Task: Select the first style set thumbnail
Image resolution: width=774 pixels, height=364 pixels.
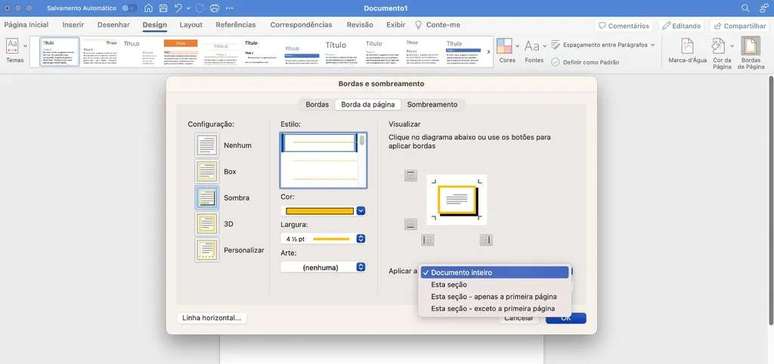Action: point(59,51)
